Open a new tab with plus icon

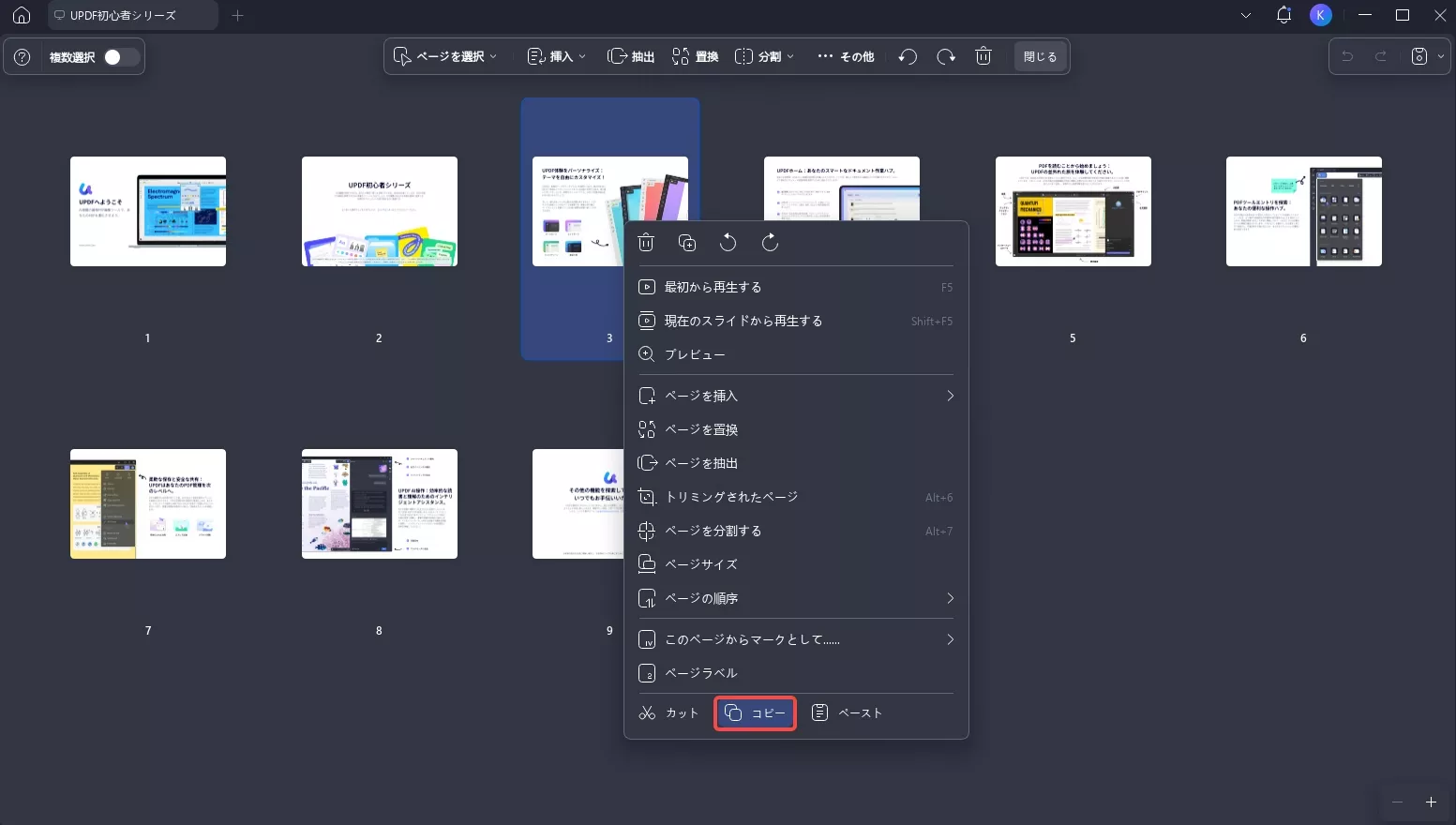tap(237, 15)
